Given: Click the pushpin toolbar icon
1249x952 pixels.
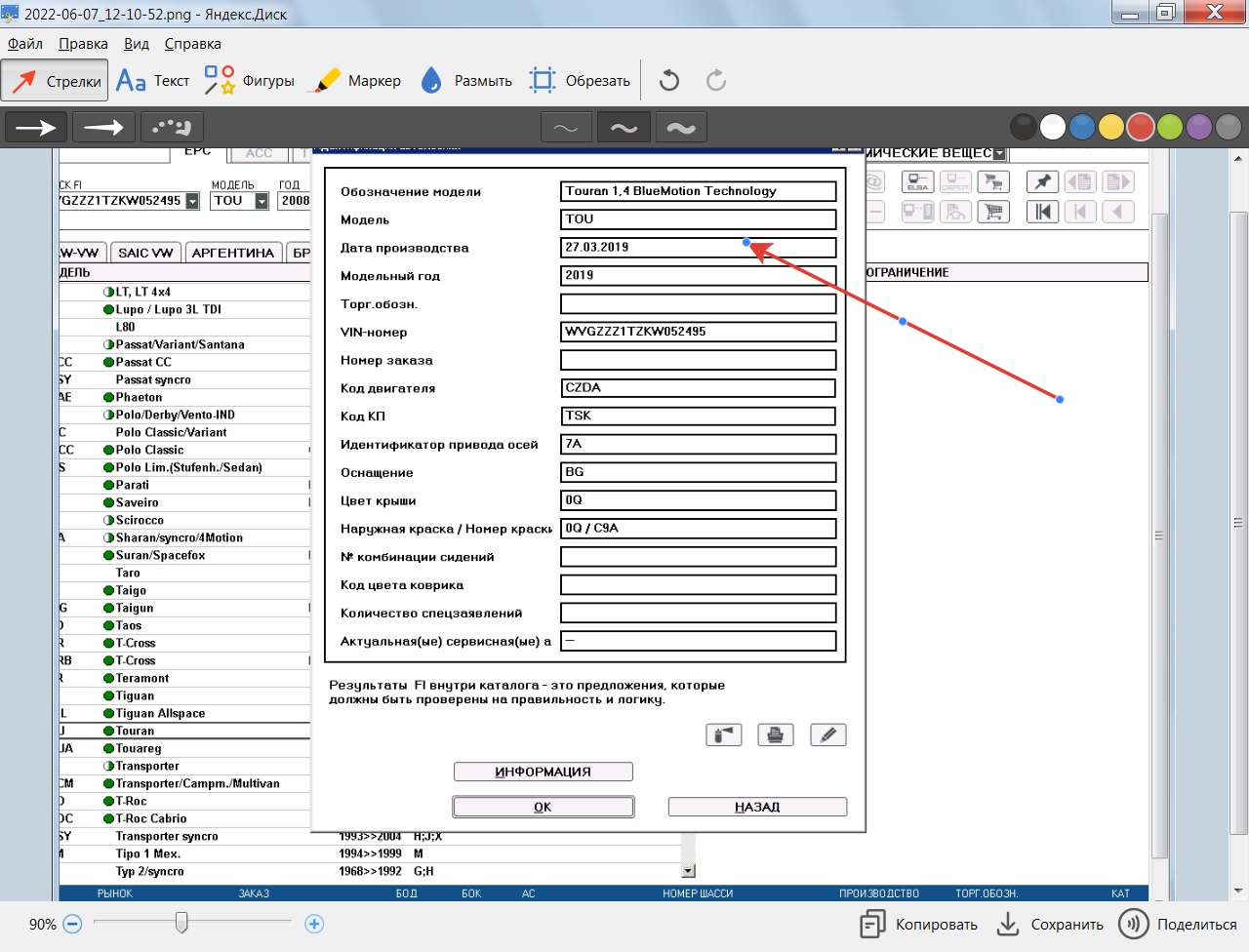Looking at the screenshot, I should 1043,181.
